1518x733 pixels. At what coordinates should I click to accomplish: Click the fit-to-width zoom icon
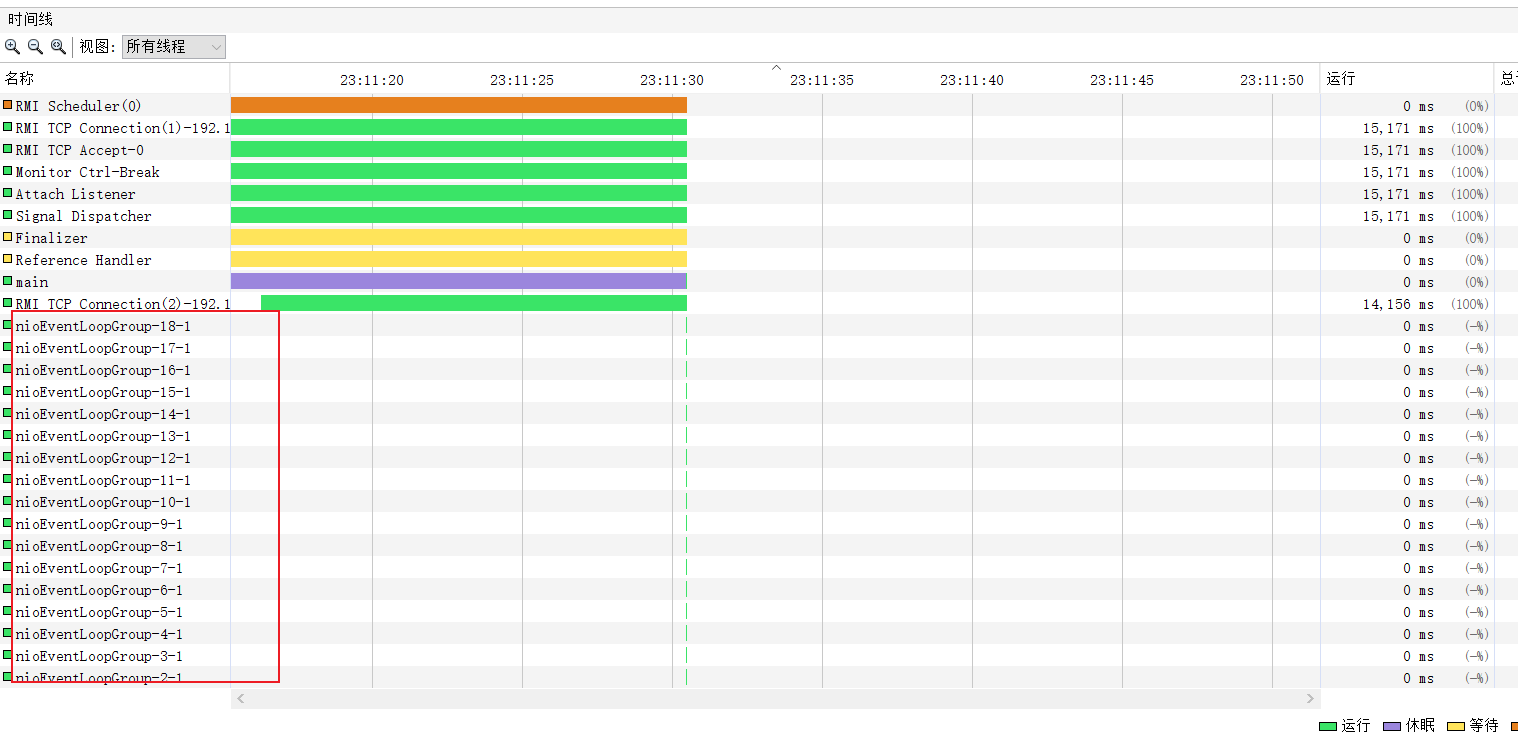(58, 46)
